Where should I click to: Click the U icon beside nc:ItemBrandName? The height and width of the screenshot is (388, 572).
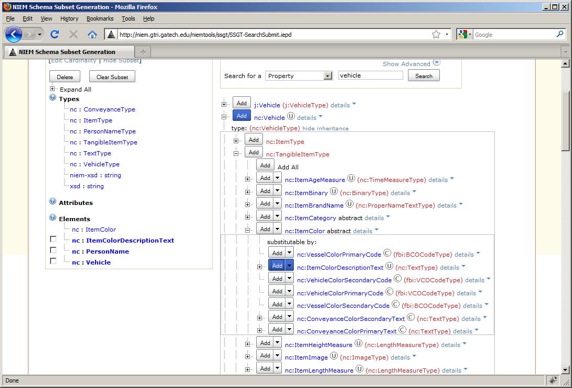pos(349,204)
